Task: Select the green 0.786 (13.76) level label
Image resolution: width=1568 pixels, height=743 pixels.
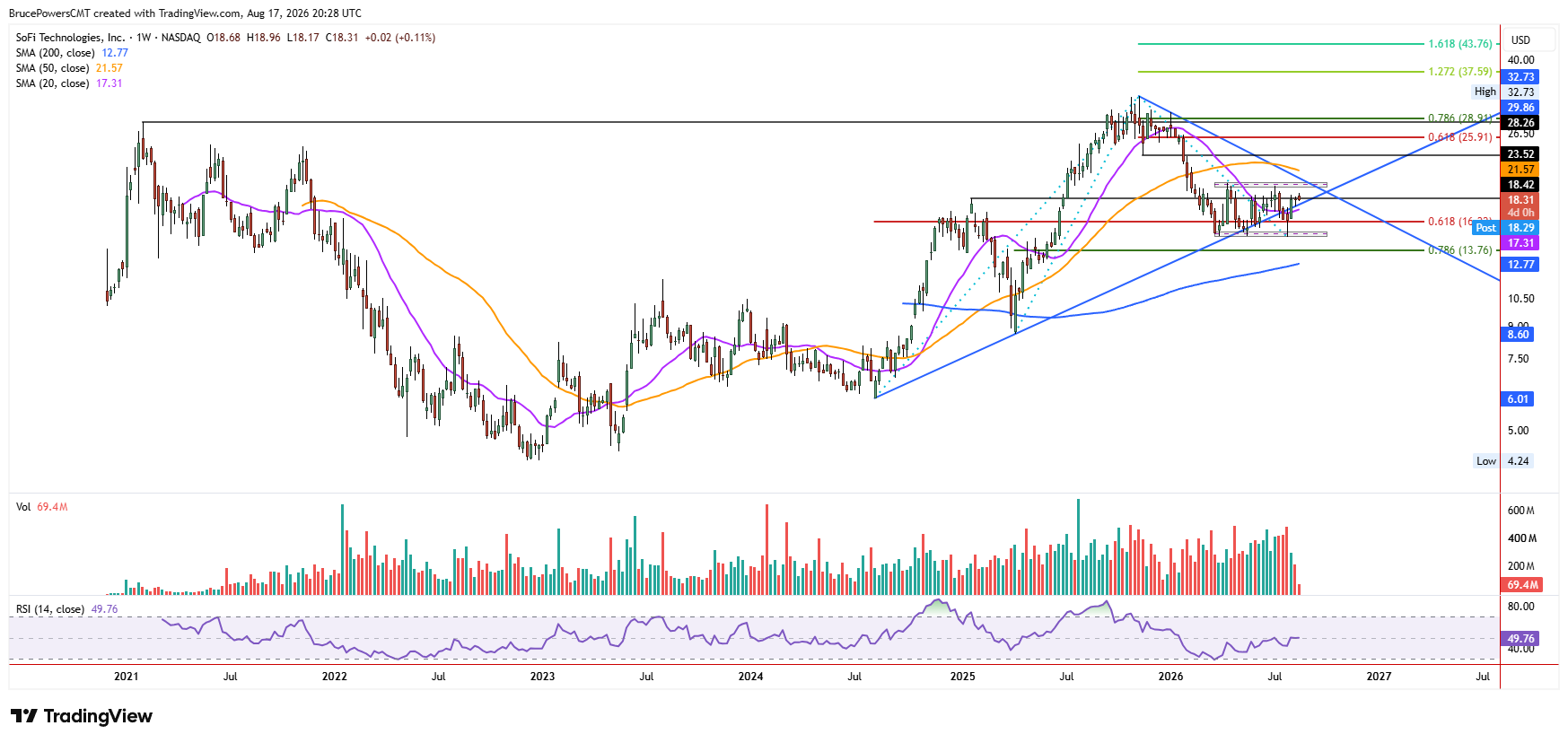Action: pos(1460,250)
